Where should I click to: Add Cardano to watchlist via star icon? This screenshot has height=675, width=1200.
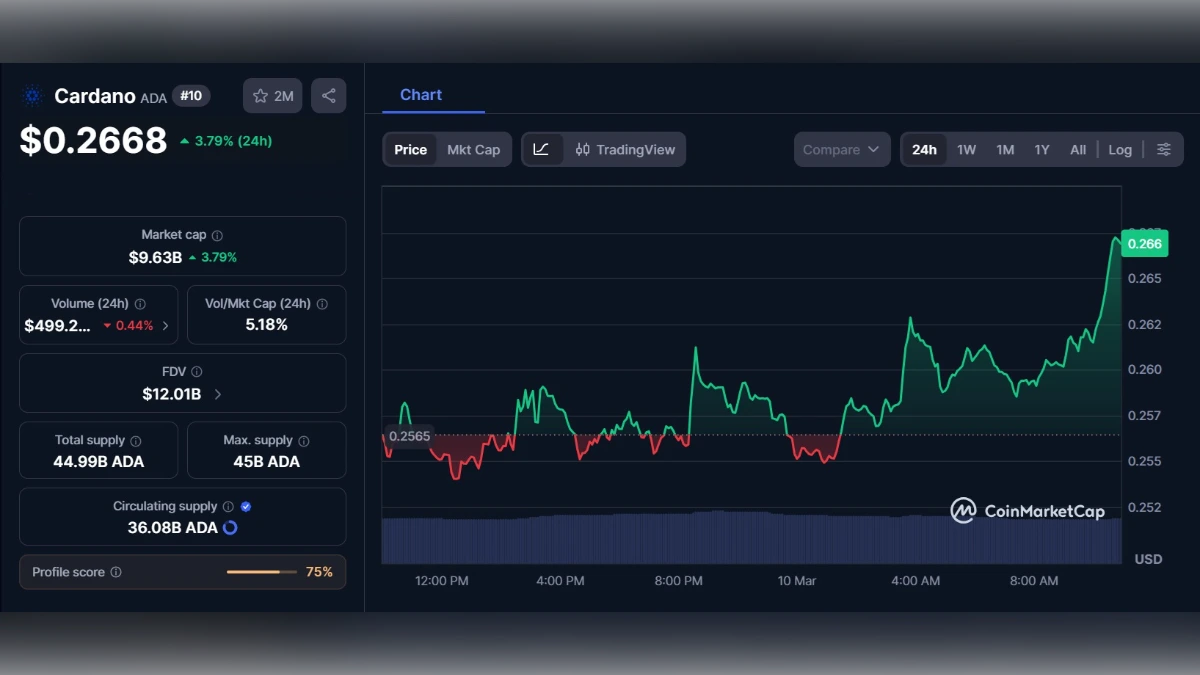(258, 95)
